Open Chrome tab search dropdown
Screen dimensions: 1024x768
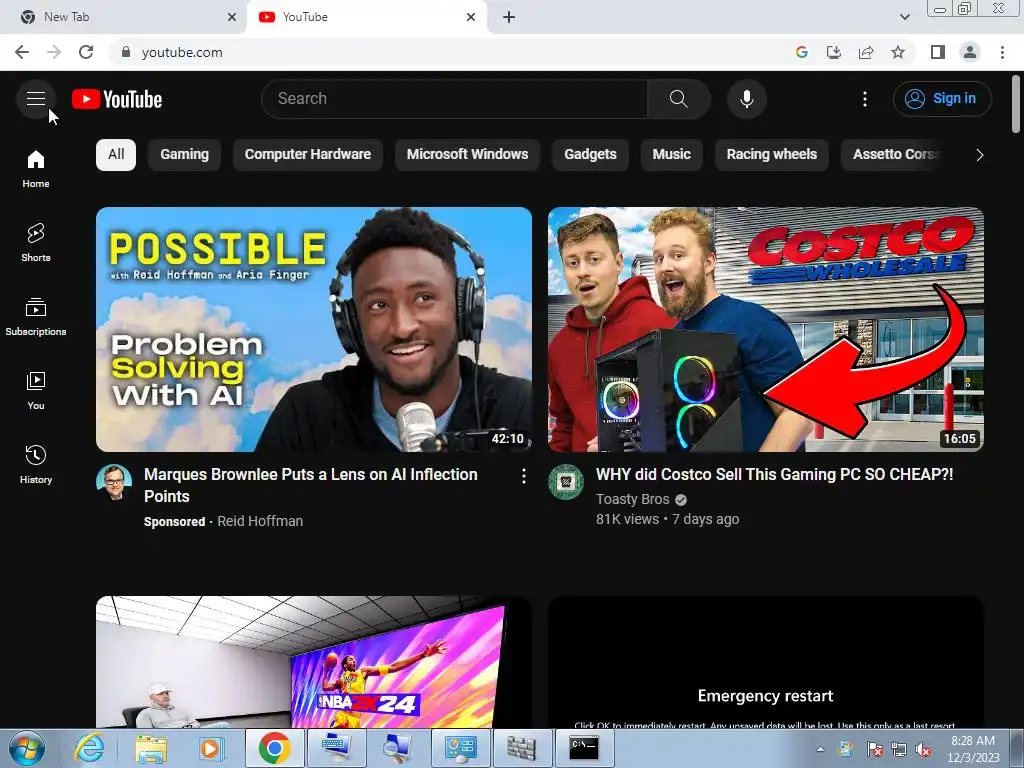[x=904, y=17]
